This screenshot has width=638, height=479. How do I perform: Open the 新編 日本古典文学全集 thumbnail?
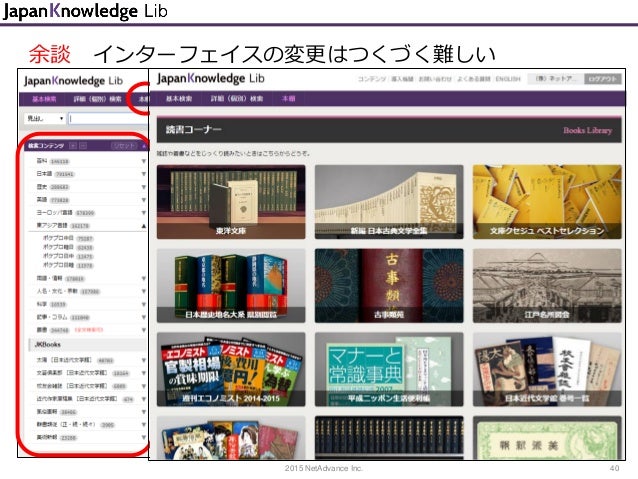pyautogui.click(x=389, y=202)
